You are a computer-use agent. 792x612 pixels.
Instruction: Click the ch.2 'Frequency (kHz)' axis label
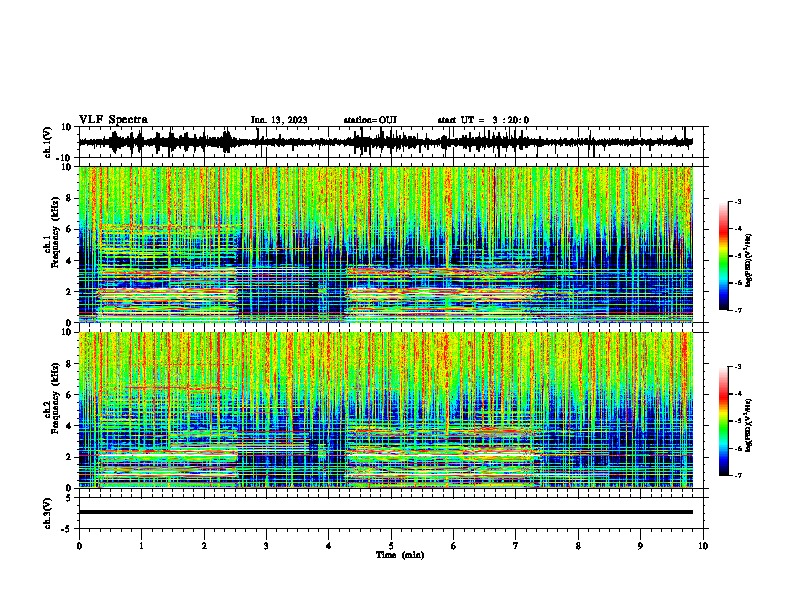pyautogui.click(x=55, y=398)
